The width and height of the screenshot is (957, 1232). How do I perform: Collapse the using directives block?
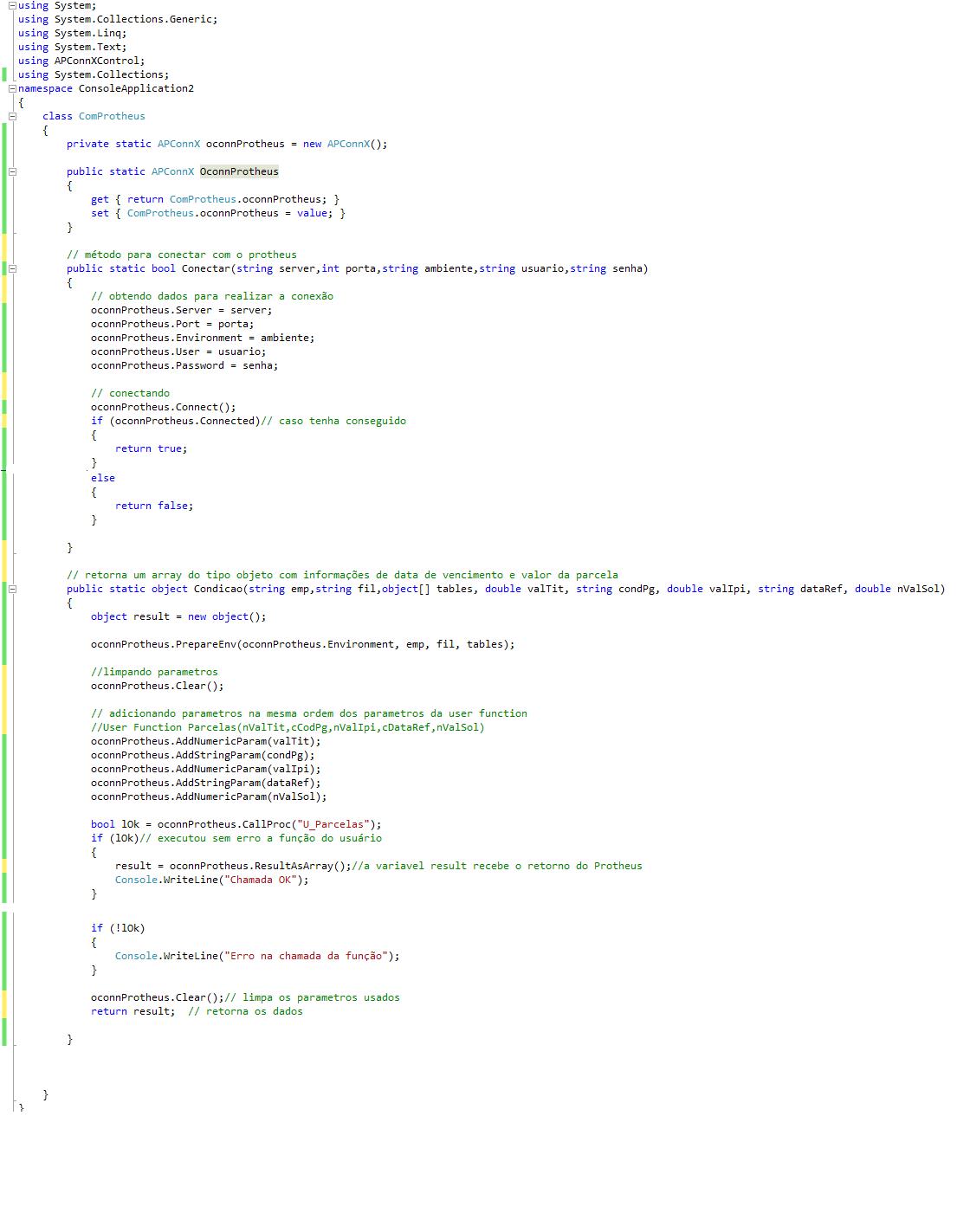12,5
